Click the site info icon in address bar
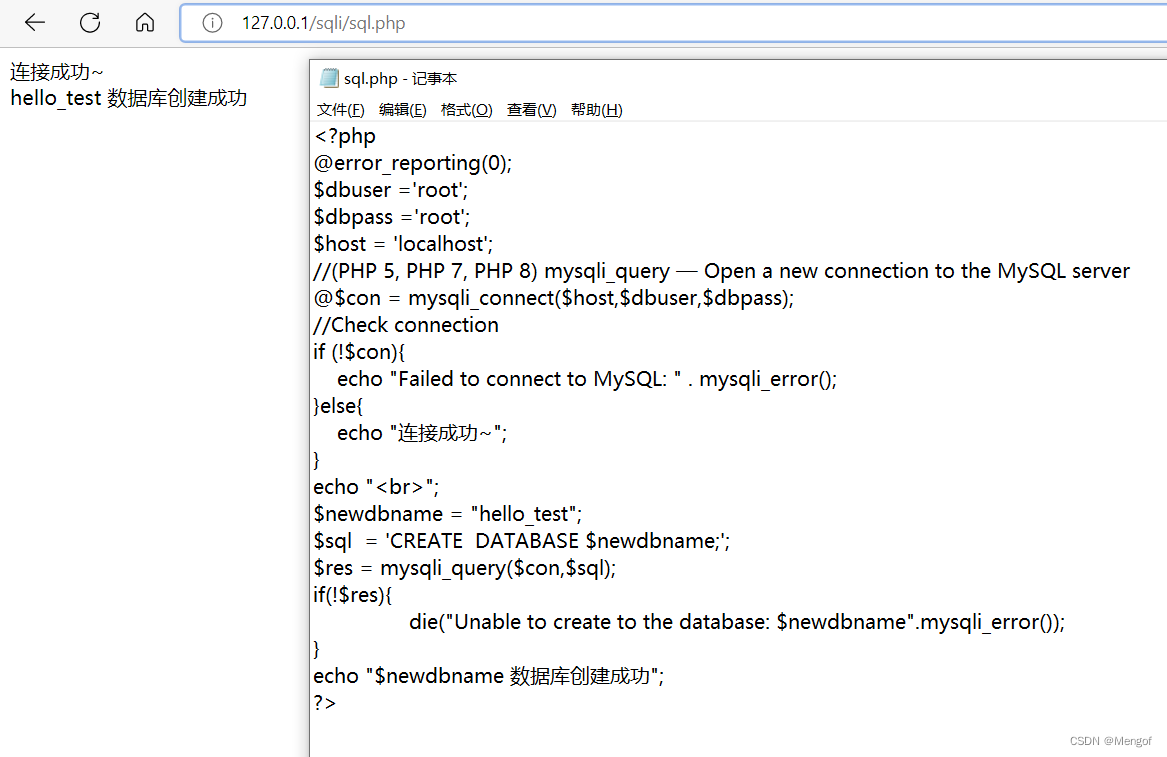 click(212, 22)
